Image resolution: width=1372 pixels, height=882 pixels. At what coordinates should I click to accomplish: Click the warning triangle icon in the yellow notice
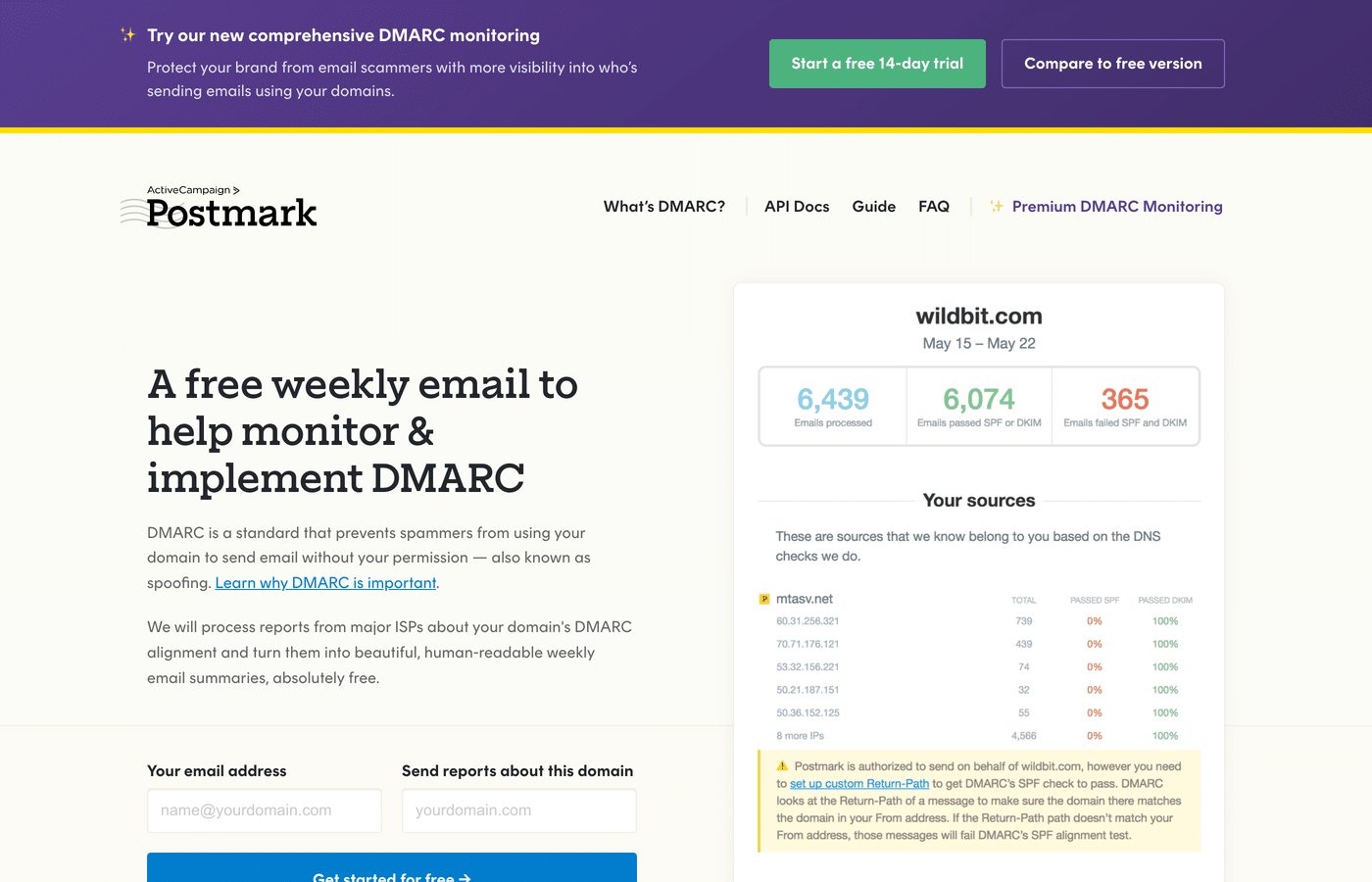coord(782,766)
